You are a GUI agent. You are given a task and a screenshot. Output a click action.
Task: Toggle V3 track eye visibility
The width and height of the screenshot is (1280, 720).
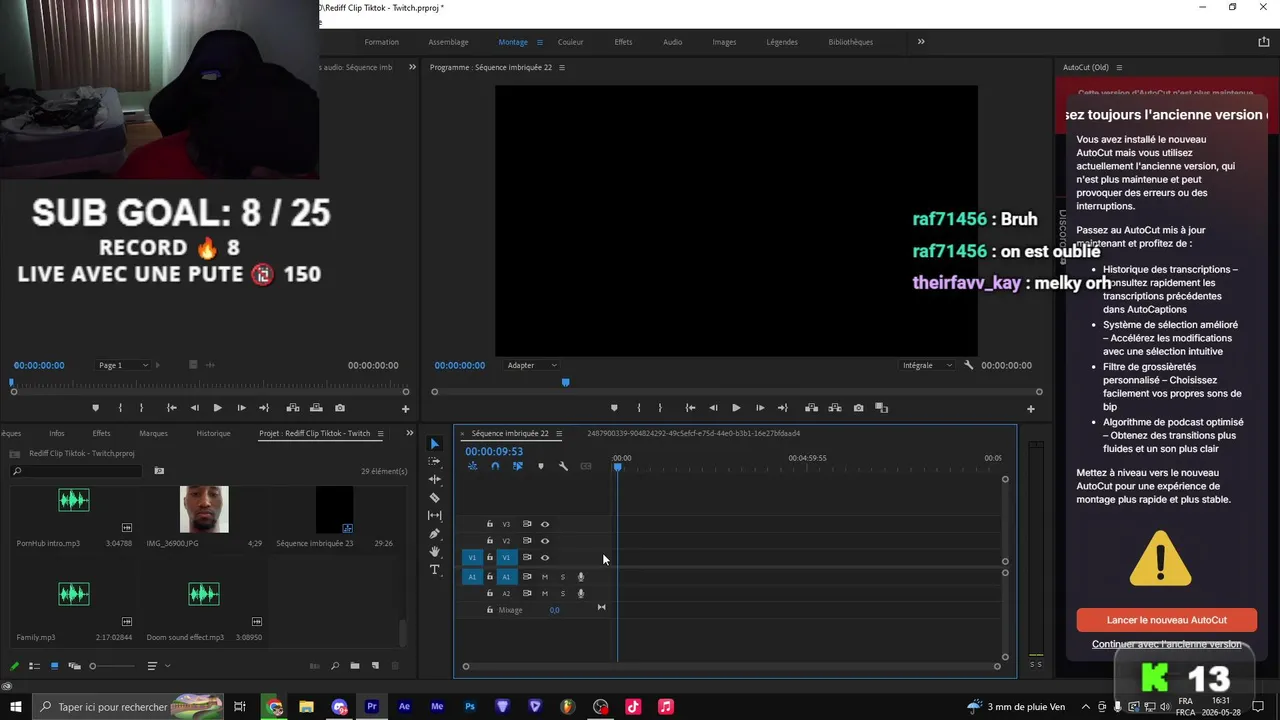[545, 524]
